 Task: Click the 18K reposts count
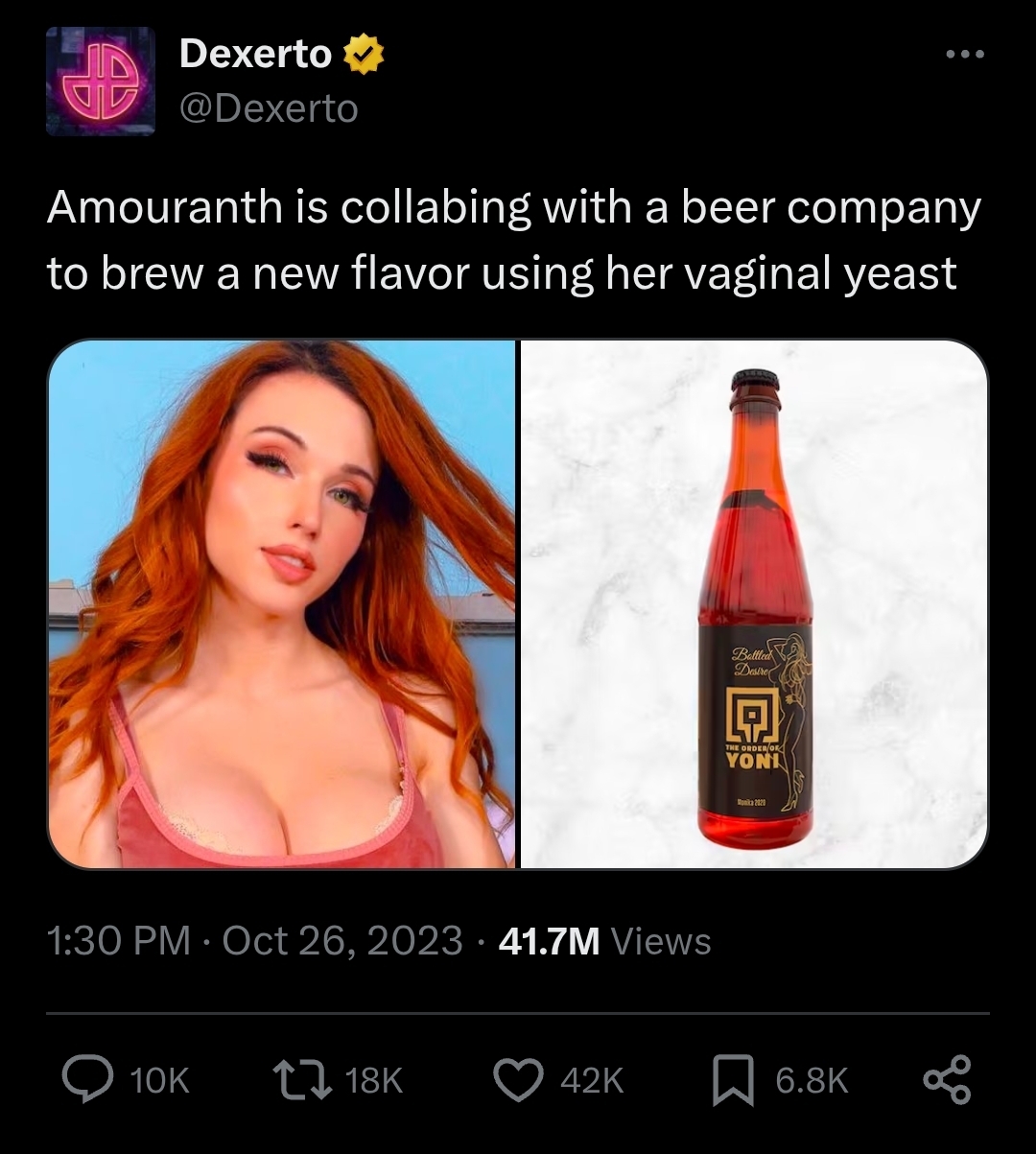coord(373,1081)
